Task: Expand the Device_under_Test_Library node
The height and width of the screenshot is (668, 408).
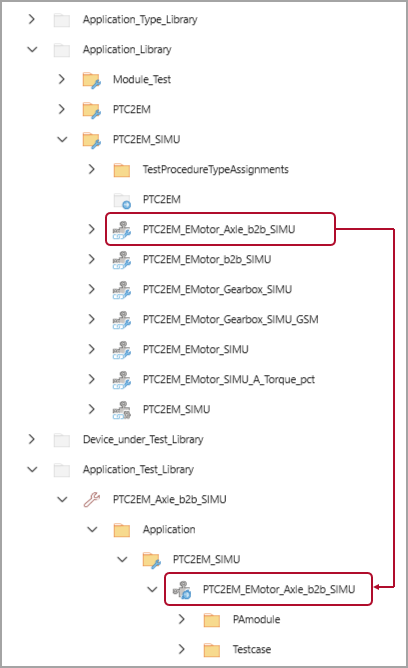Action: click(x=32, y=439)
